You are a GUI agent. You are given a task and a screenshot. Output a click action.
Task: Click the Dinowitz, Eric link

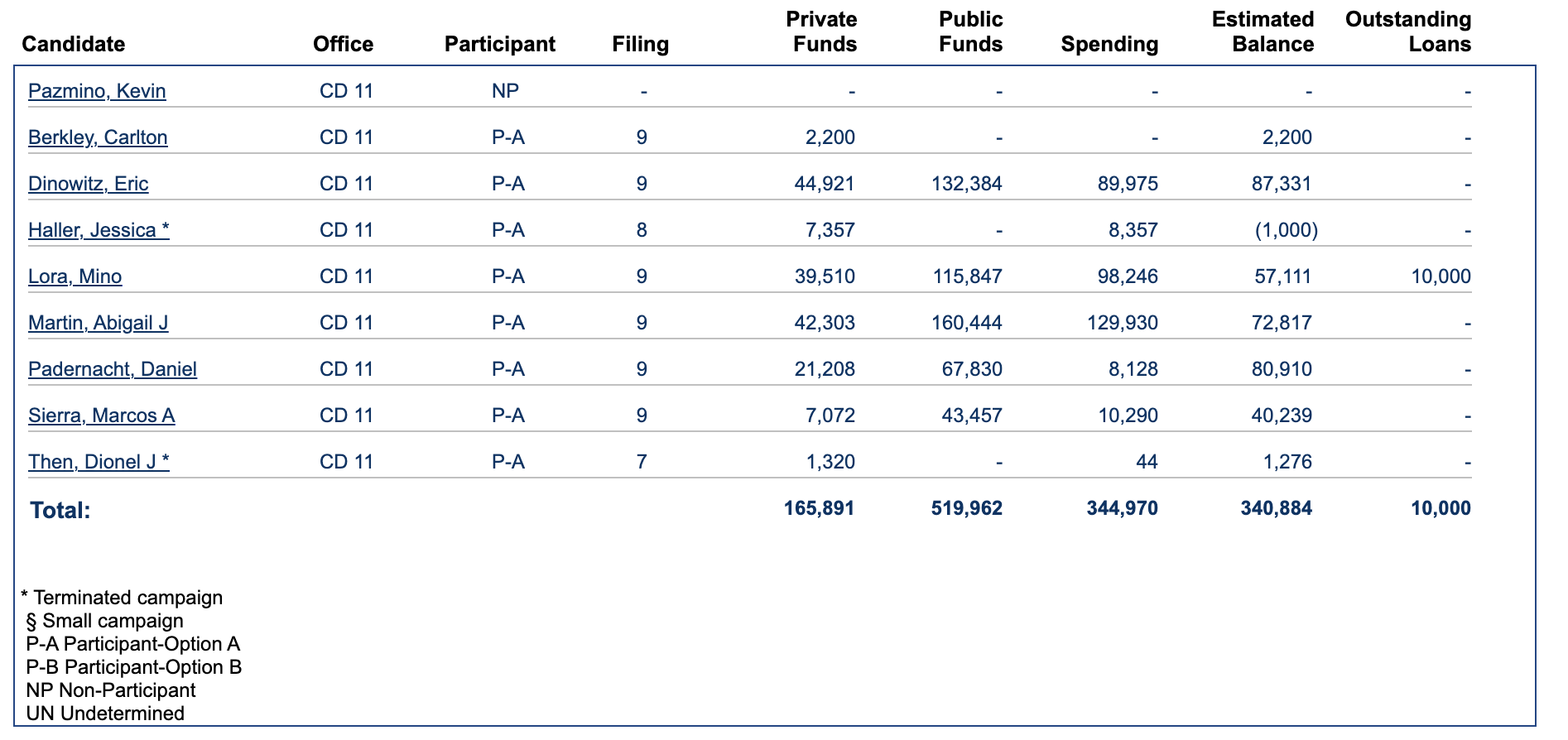pyautogui.click(x=89, y=184)
